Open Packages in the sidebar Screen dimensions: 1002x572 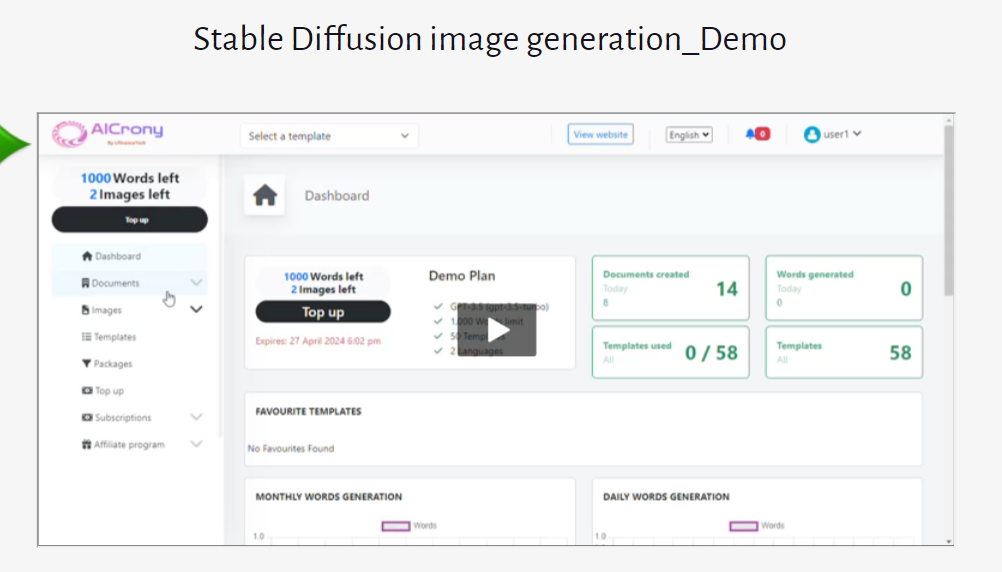pos(130,364)
